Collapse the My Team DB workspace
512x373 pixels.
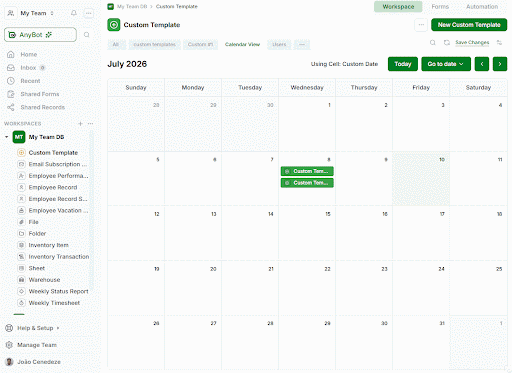[6, 137]
